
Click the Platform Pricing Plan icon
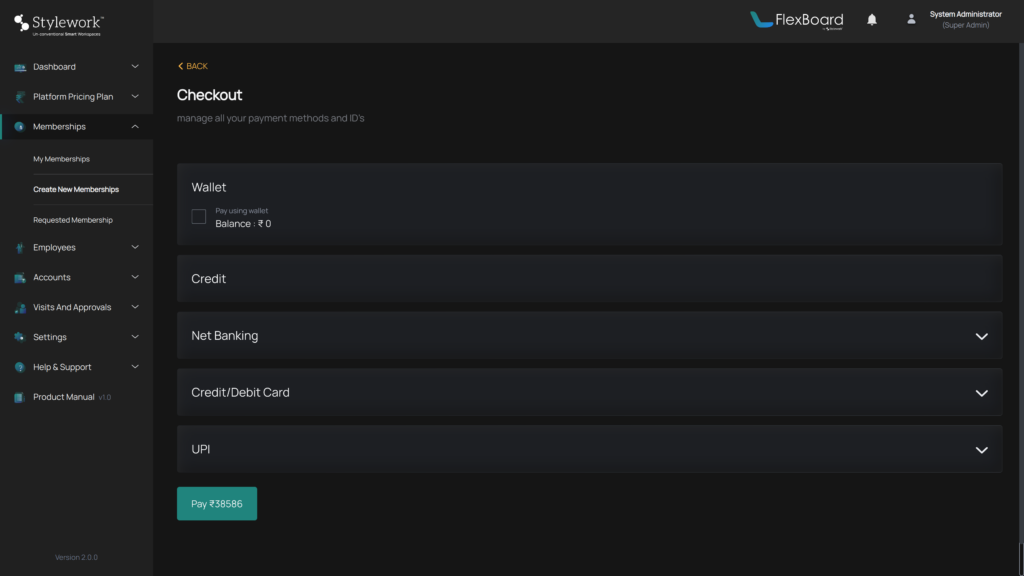tap(20, 97)
